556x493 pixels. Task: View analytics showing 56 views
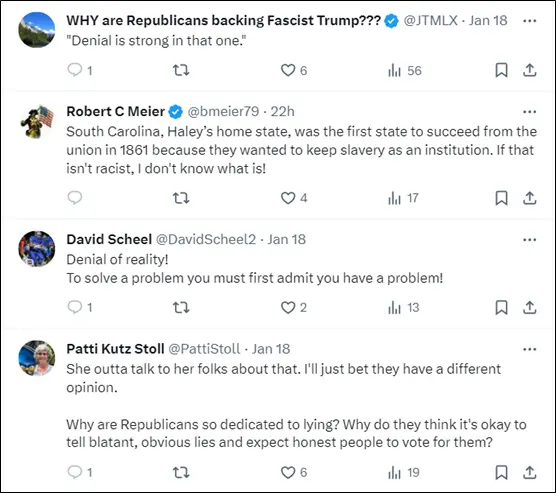click(405, 70)
